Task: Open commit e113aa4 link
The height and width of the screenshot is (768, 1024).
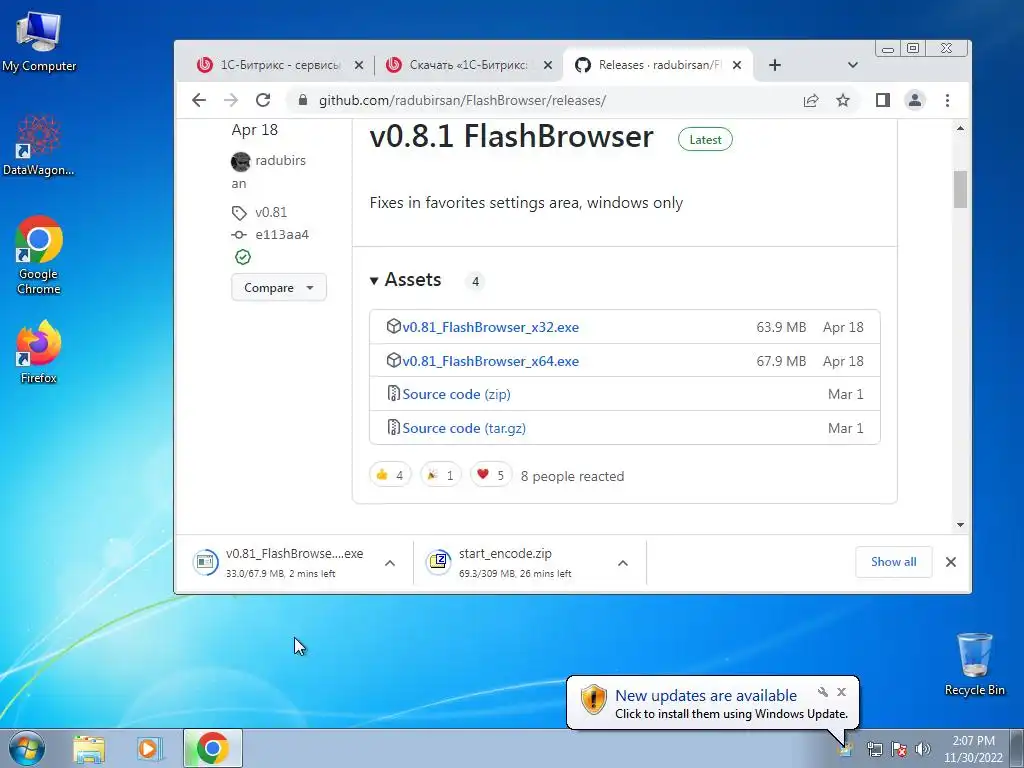Action: (282, 234)
